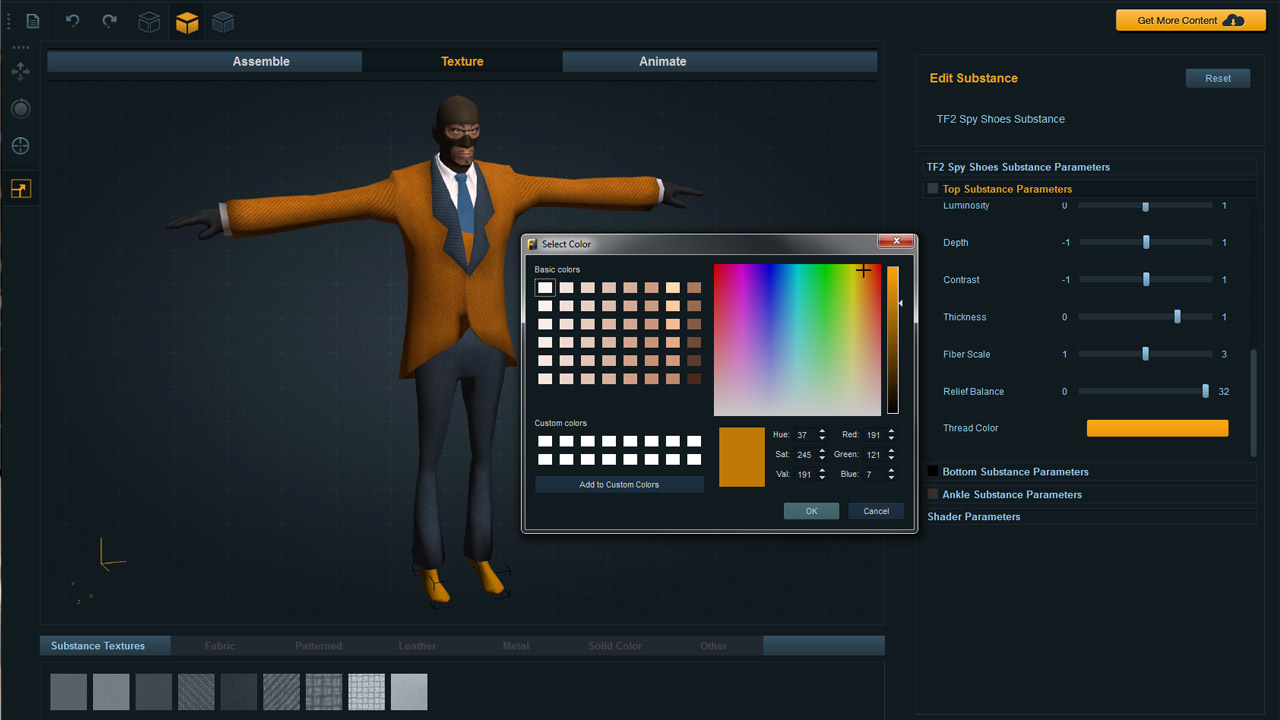Click the Relief Balance slider handle
Image resolution: width=1280 pixels, height=720 pixels.
pyautogui.click(x=1206, y=391)
